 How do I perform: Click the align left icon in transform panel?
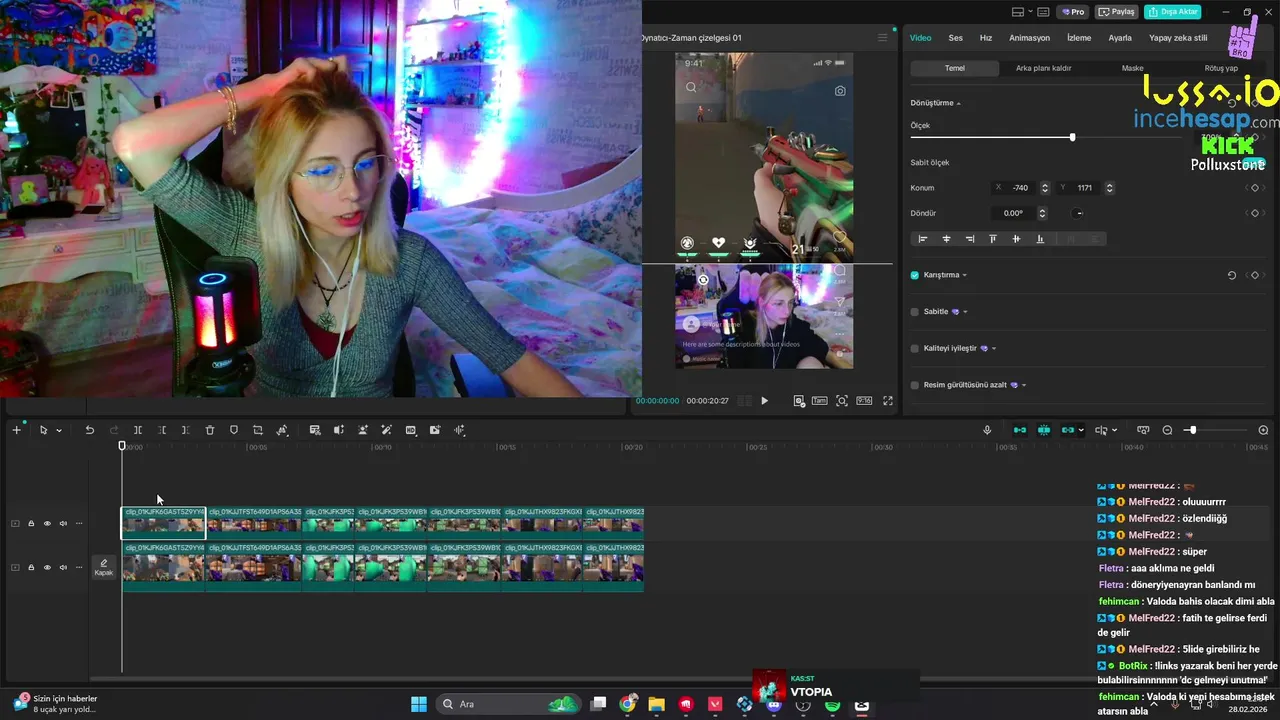[x=923, y=239]
